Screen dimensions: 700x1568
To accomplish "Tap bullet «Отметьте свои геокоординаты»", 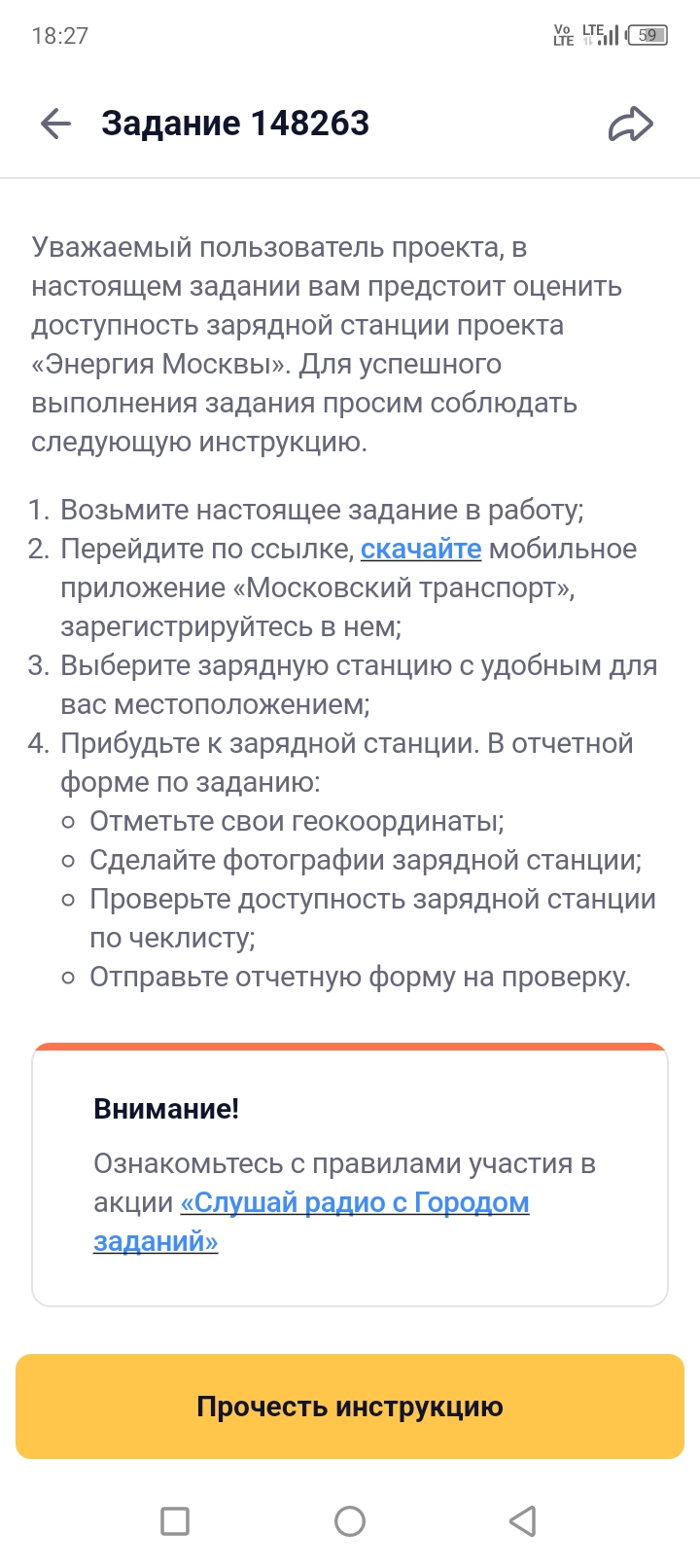I will (x=297, y=821).
